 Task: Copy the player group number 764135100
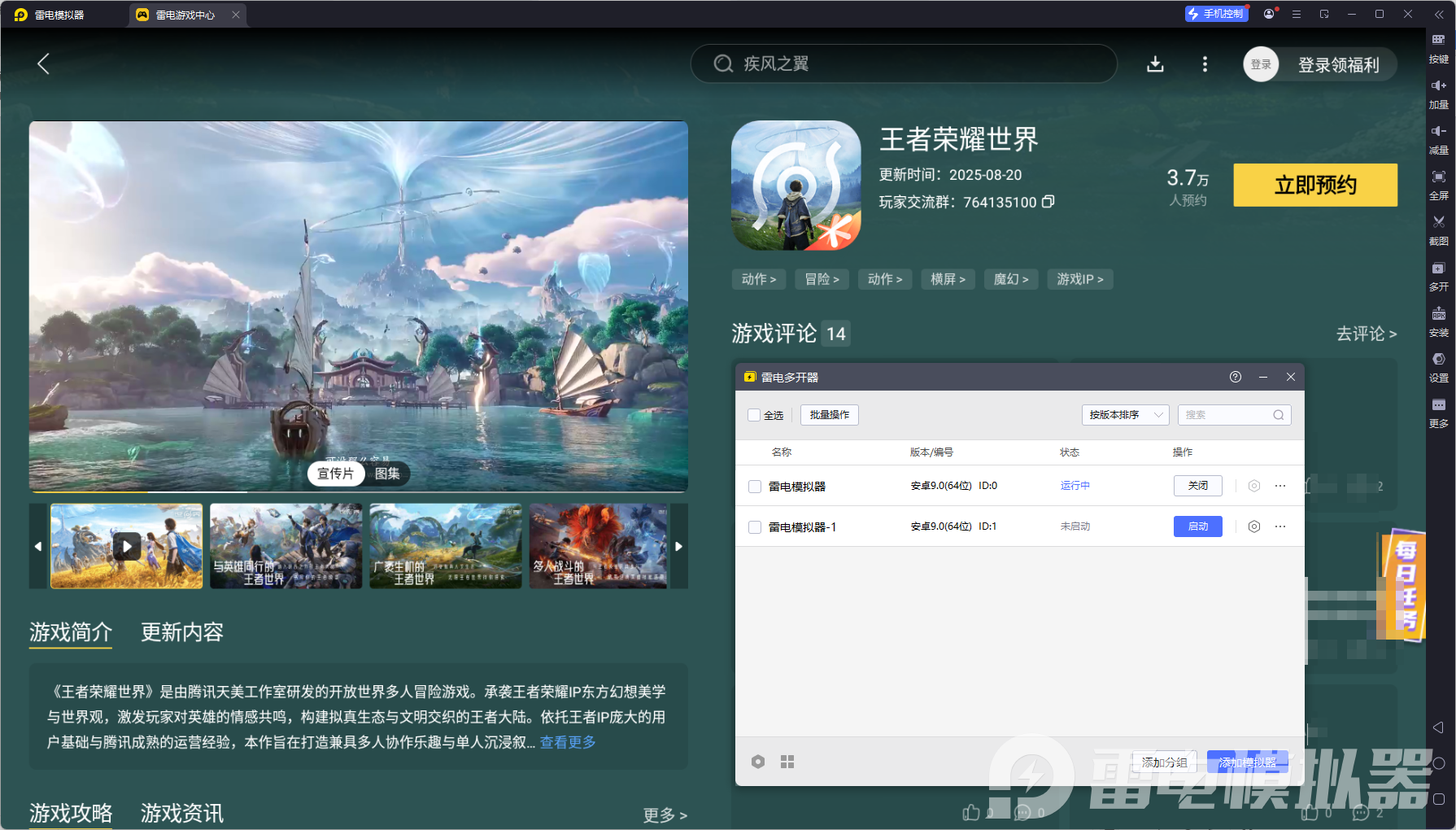click(1048, 202)
